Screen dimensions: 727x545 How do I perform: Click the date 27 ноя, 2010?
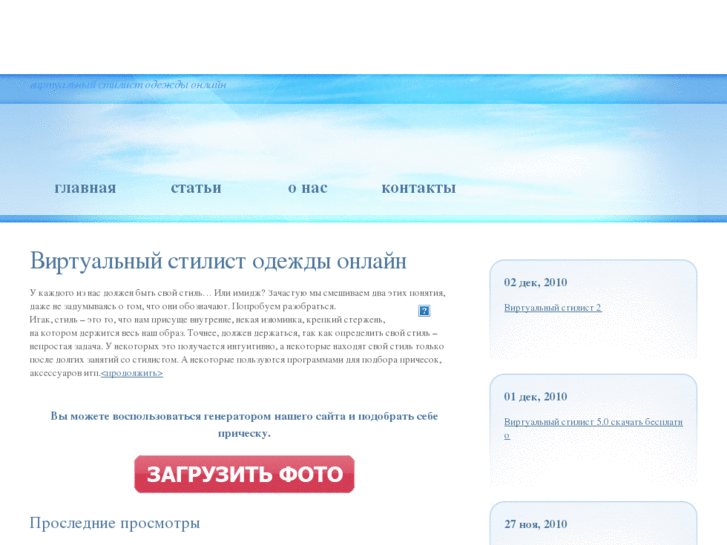tap(536, 524)
